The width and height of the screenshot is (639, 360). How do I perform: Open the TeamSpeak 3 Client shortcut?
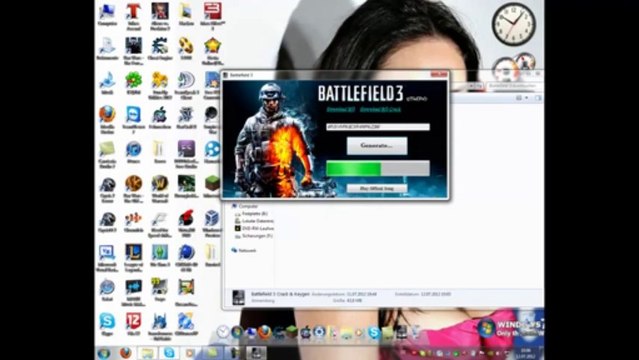(186, 85)
